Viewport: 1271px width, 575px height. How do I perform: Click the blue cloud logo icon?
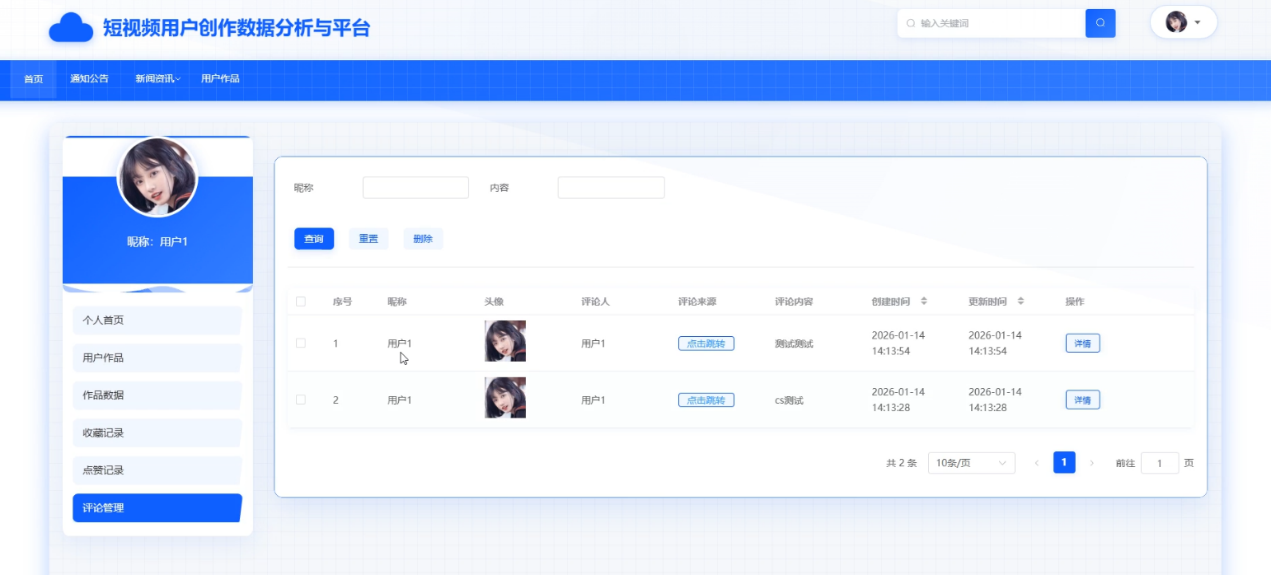71,27
